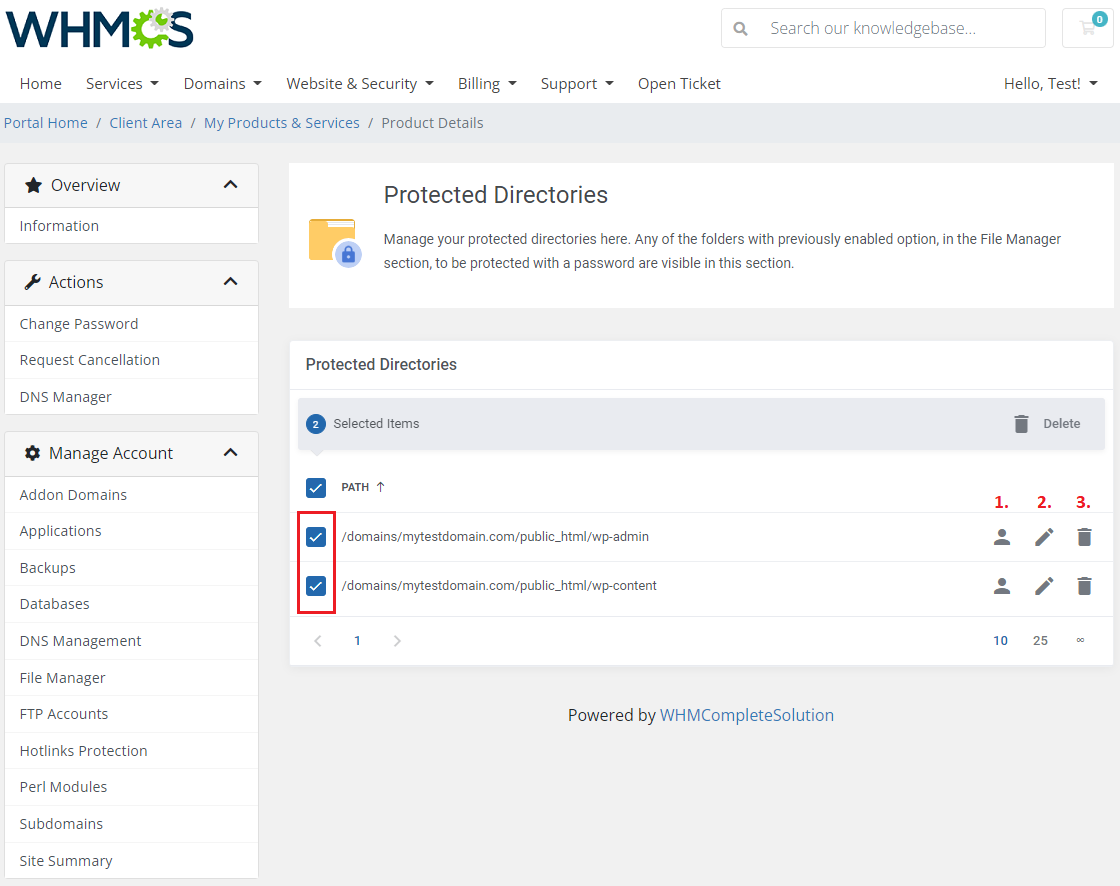The height and width of the screenshot is (886, 1120).
Task: Open Applications in sidebar
Action: tap(131, 531)
